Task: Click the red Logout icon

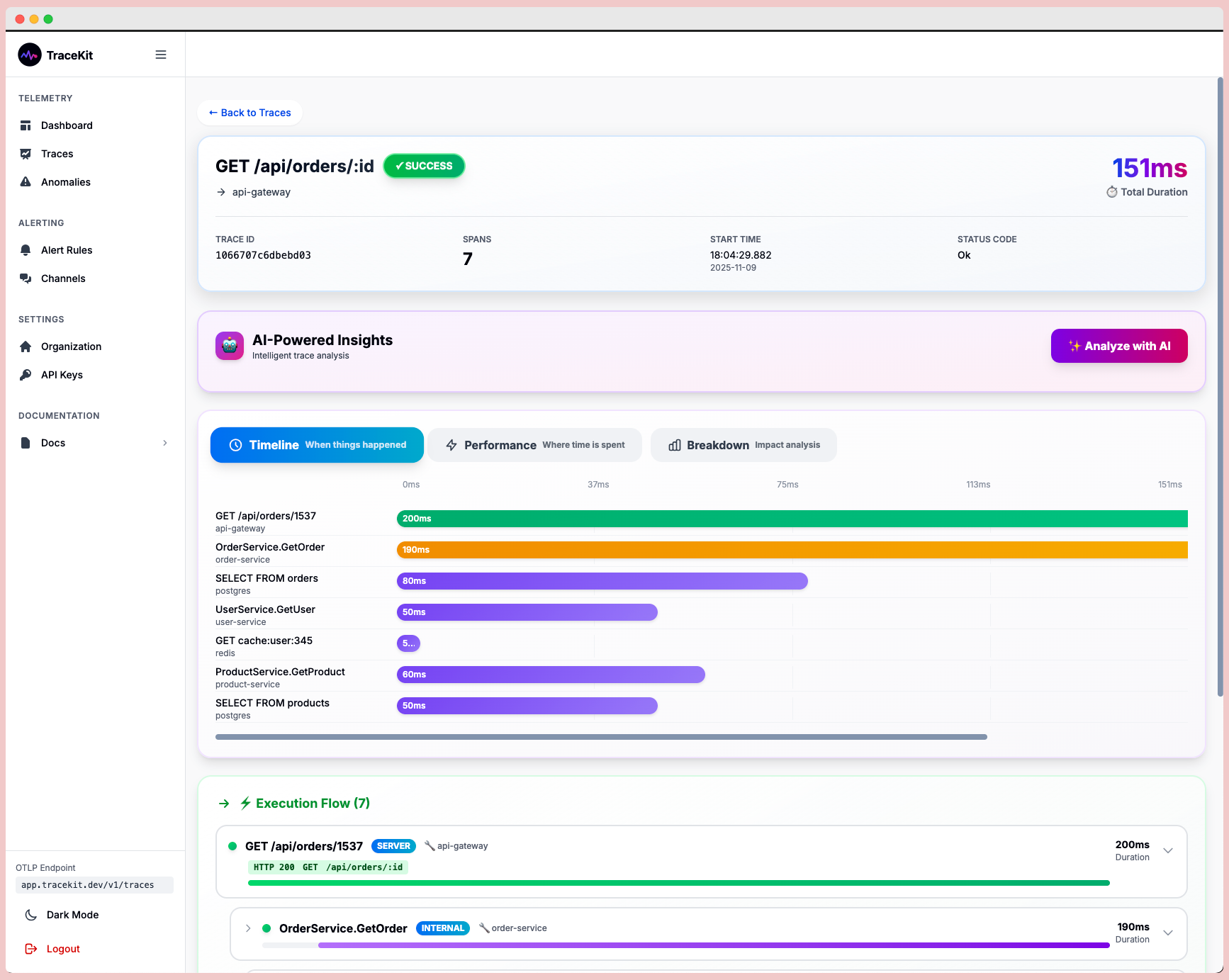Action: tap(30, 949)
